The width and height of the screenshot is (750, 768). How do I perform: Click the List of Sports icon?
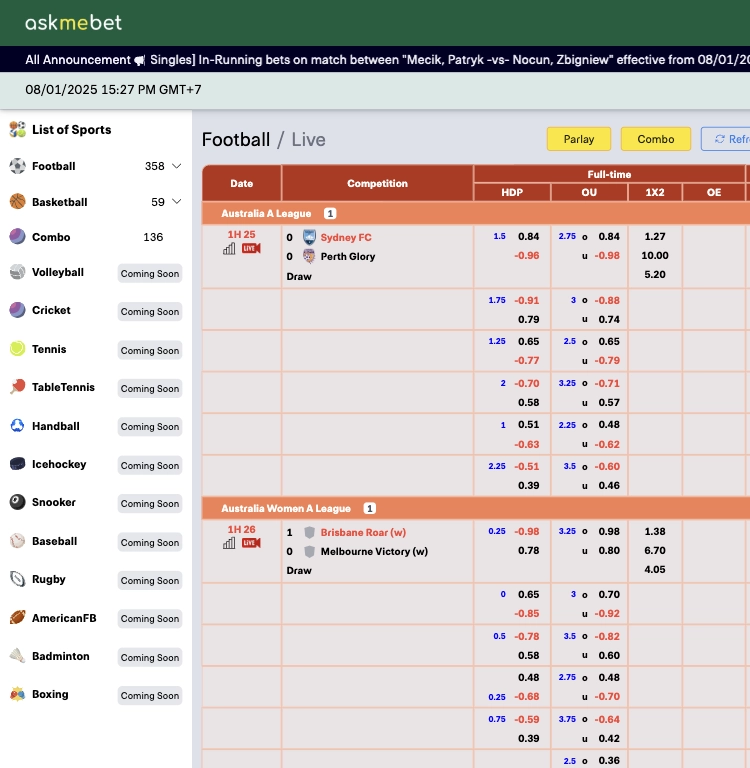pyautogui.click(x=18, y=129)
